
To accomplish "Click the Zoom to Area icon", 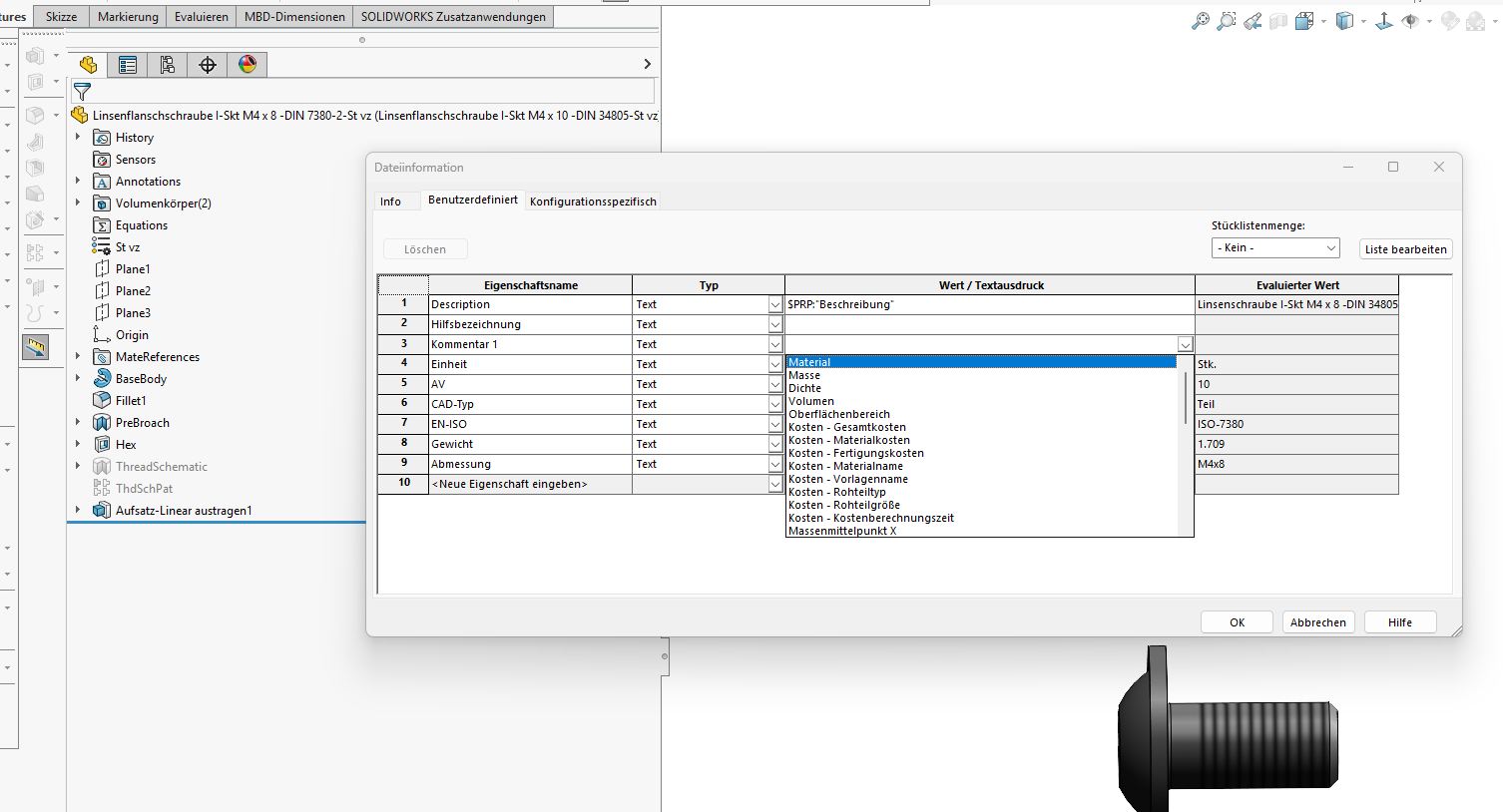I will 1227,21.
